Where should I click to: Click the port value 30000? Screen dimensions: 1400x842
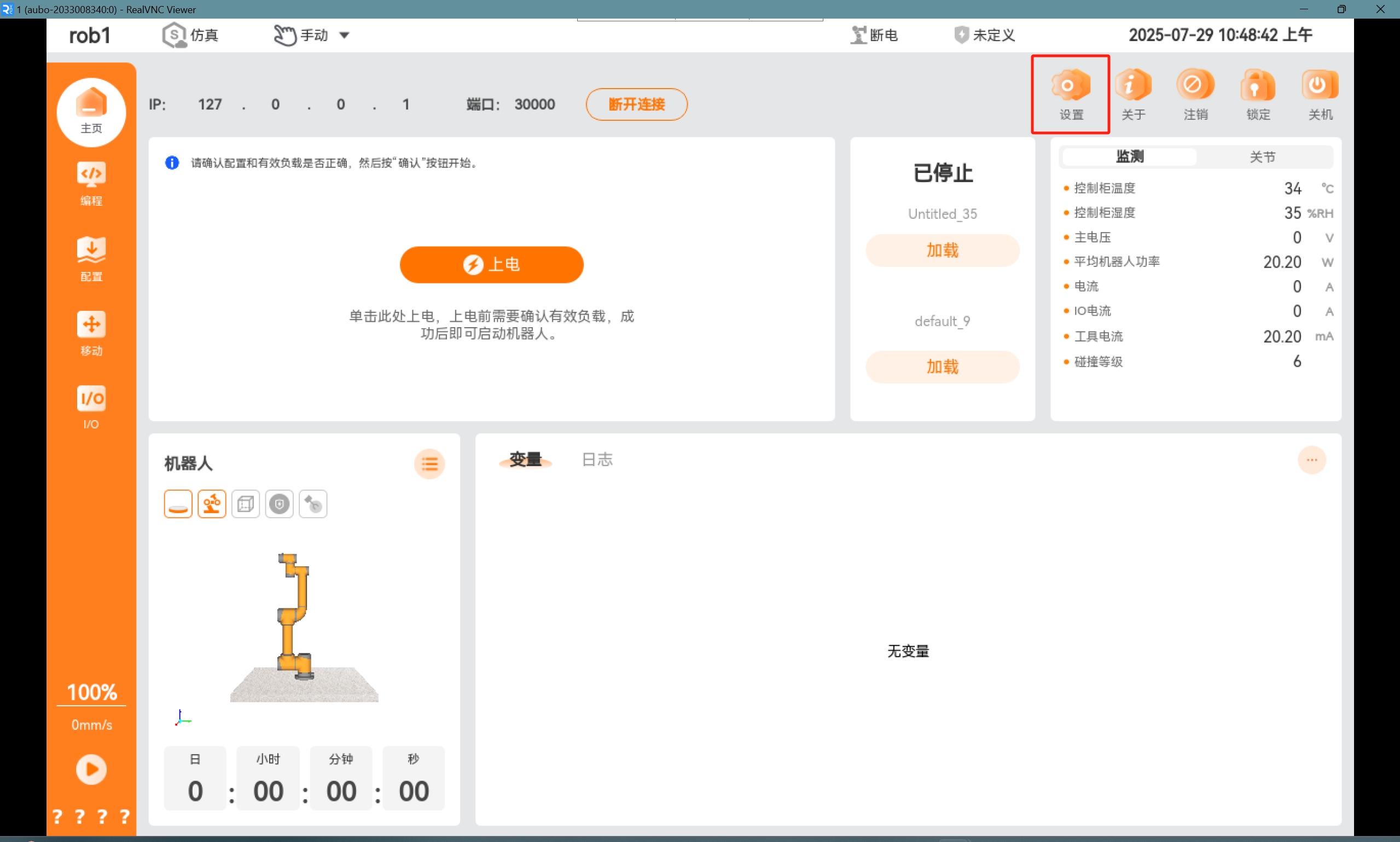535,104
